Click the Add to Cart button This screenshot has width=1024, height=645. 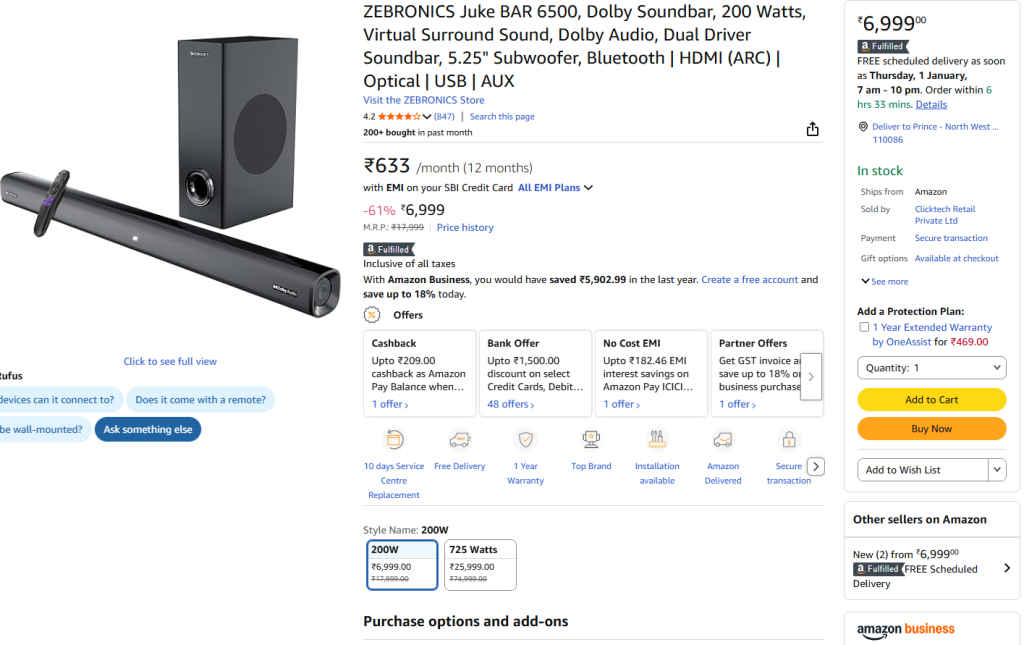pyautogui.click(x=931, y=399)
